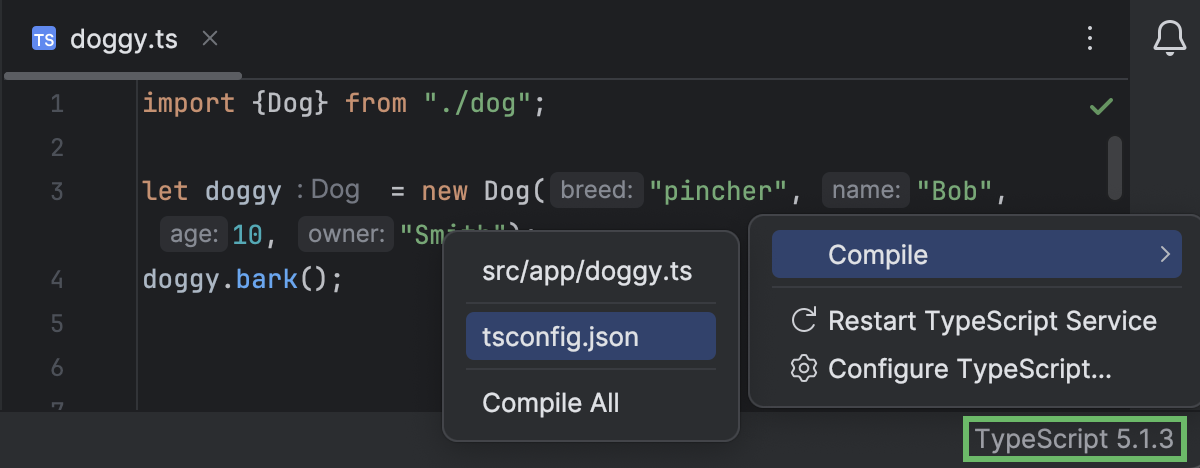Viewport: 1200px width, 468px height.
Task: Select the Compile menu entry
Action: 877,255
